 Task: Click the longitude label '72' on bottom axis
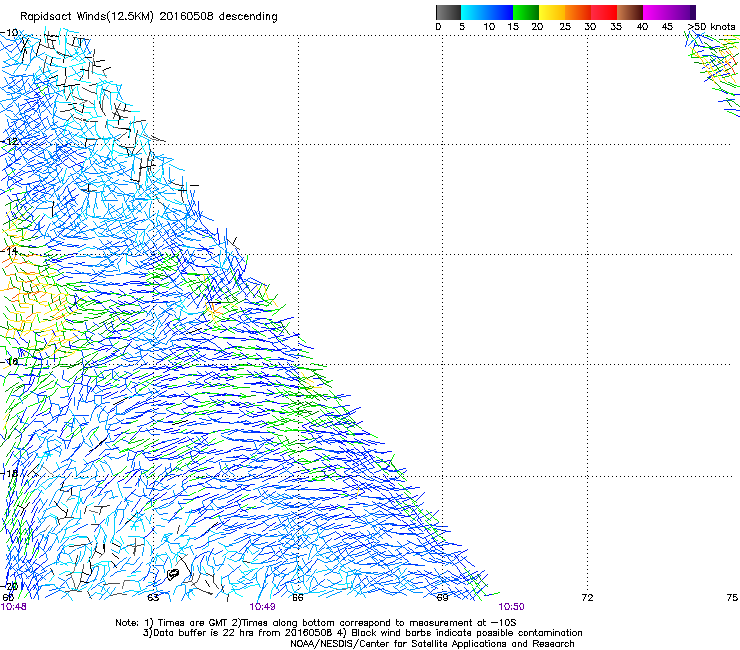click(x=588, y=598)
